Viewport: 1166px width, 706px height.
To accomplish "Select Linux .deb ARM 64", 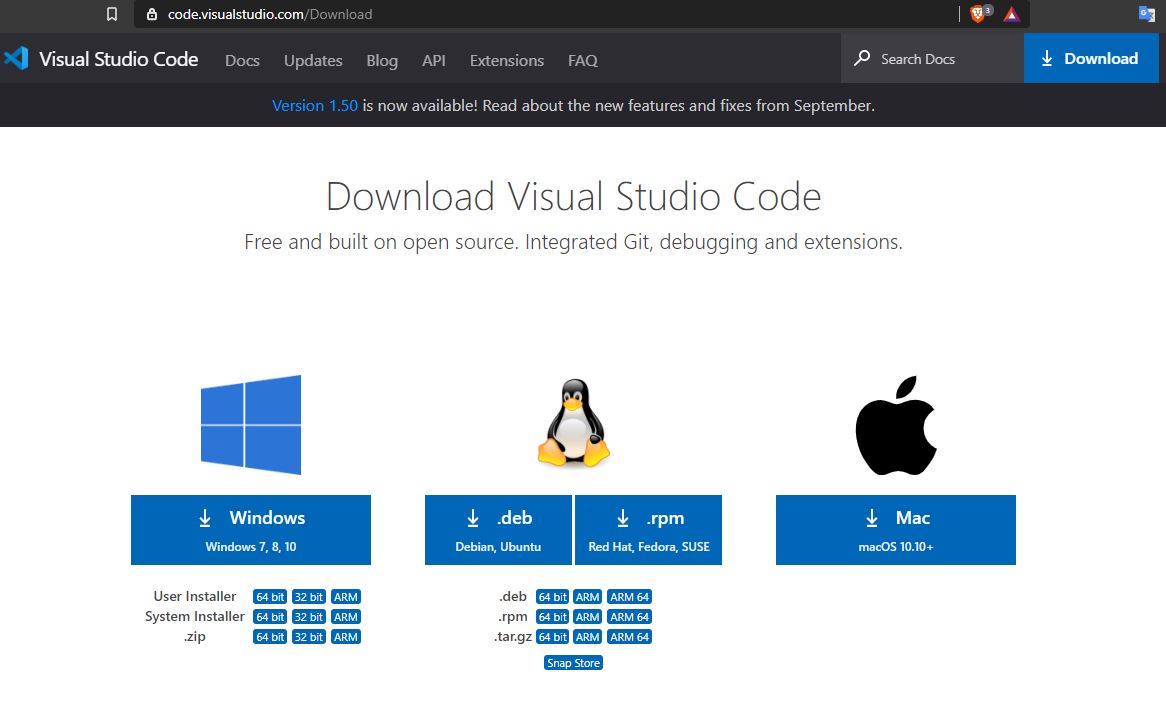I will [630, 597].
